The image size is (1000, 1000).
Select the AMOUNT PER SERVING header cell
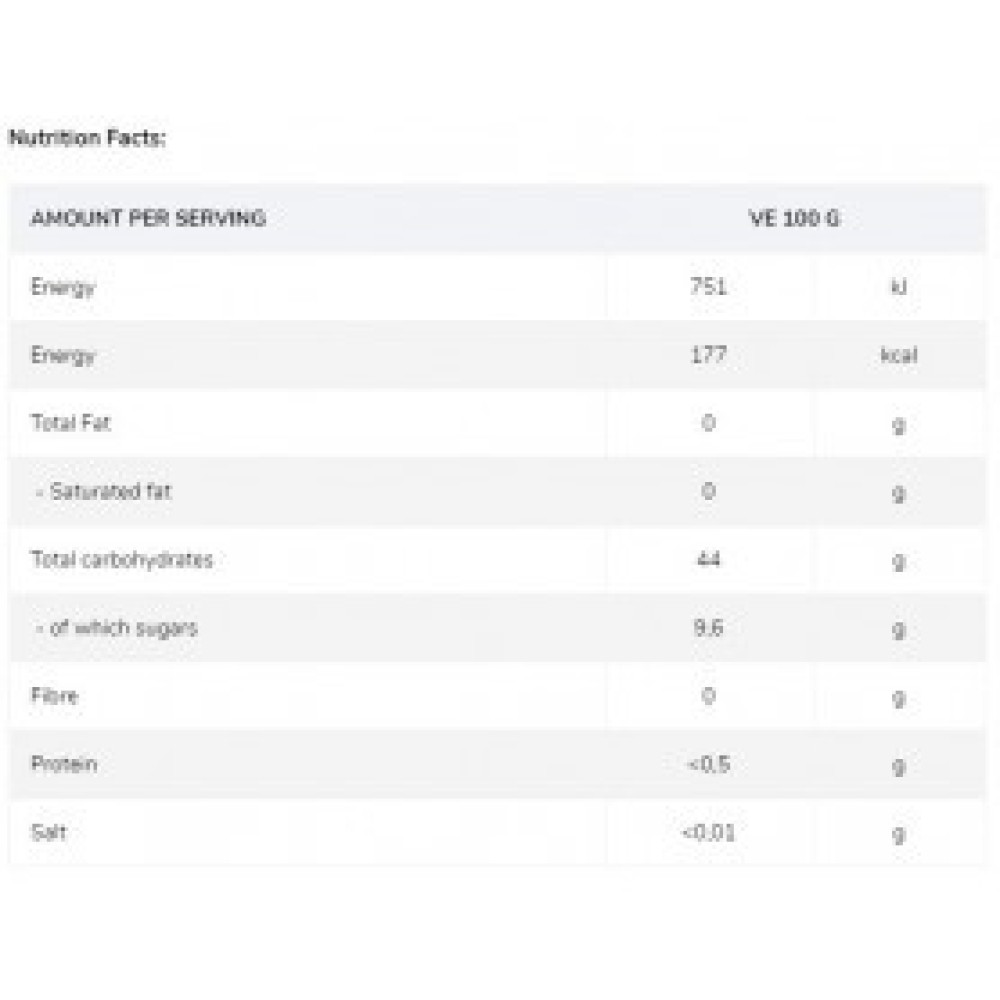click(148, 218)
